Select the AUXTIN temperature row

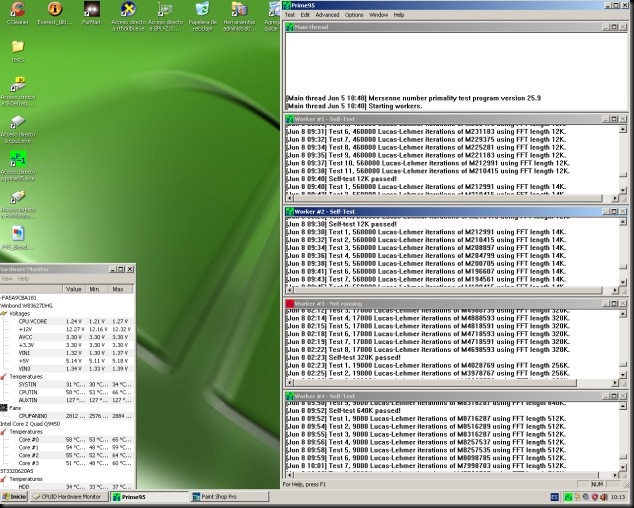[67, 400]
